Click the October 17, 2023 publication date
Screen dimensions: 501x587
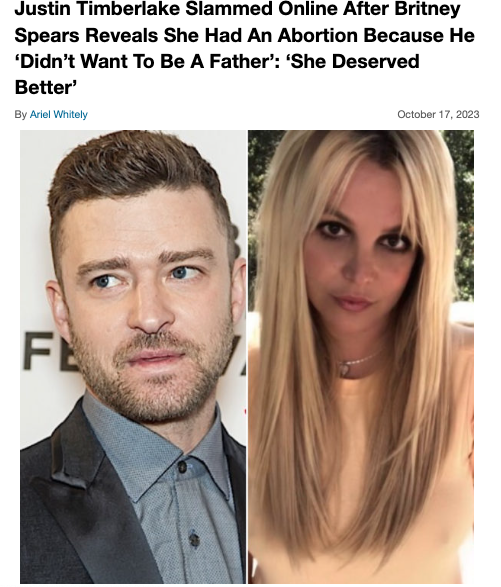pos(438,114)
